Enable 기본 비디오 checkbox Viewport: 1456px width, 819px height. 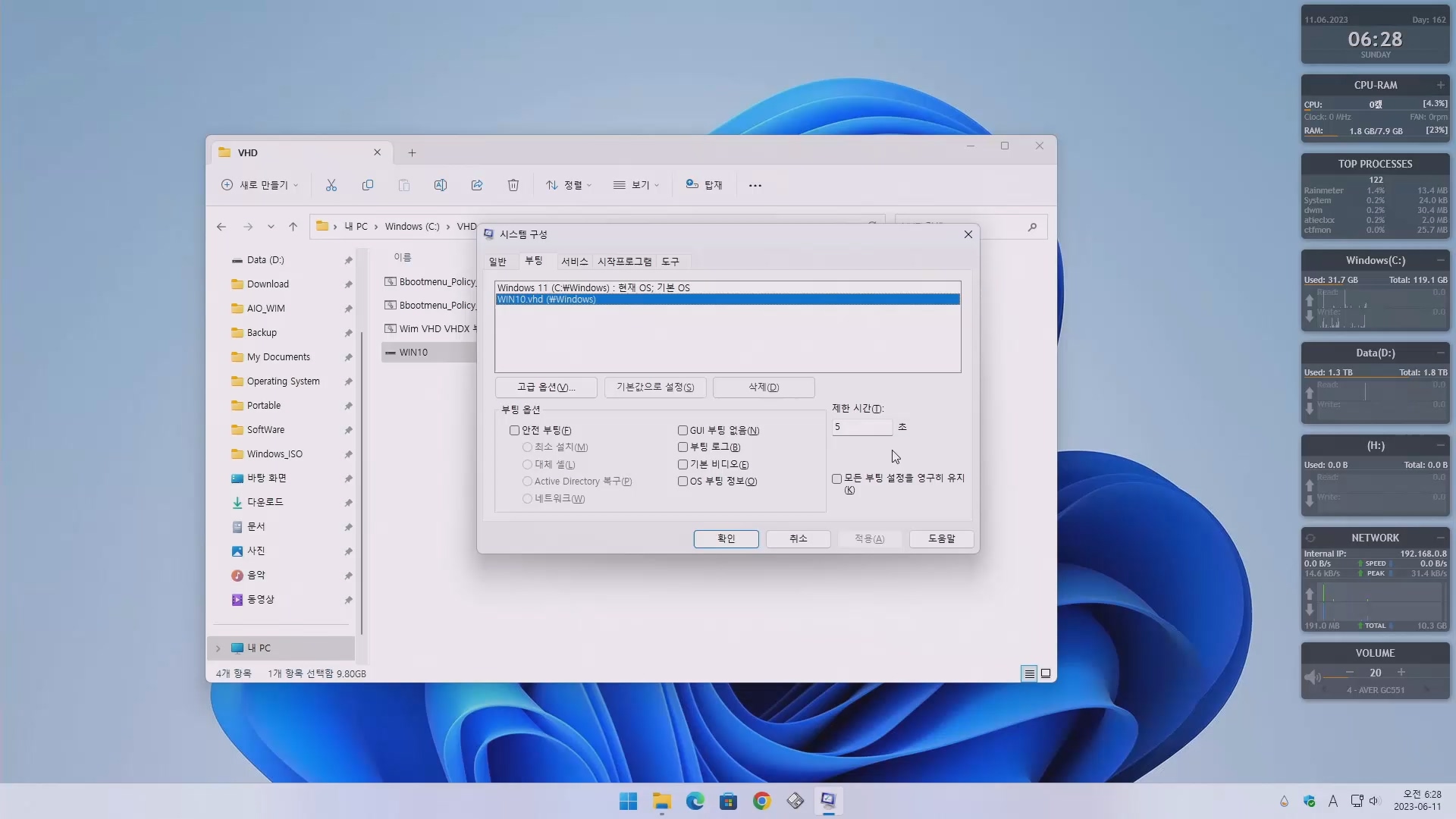pyautogui.click(x=682, y=465)
